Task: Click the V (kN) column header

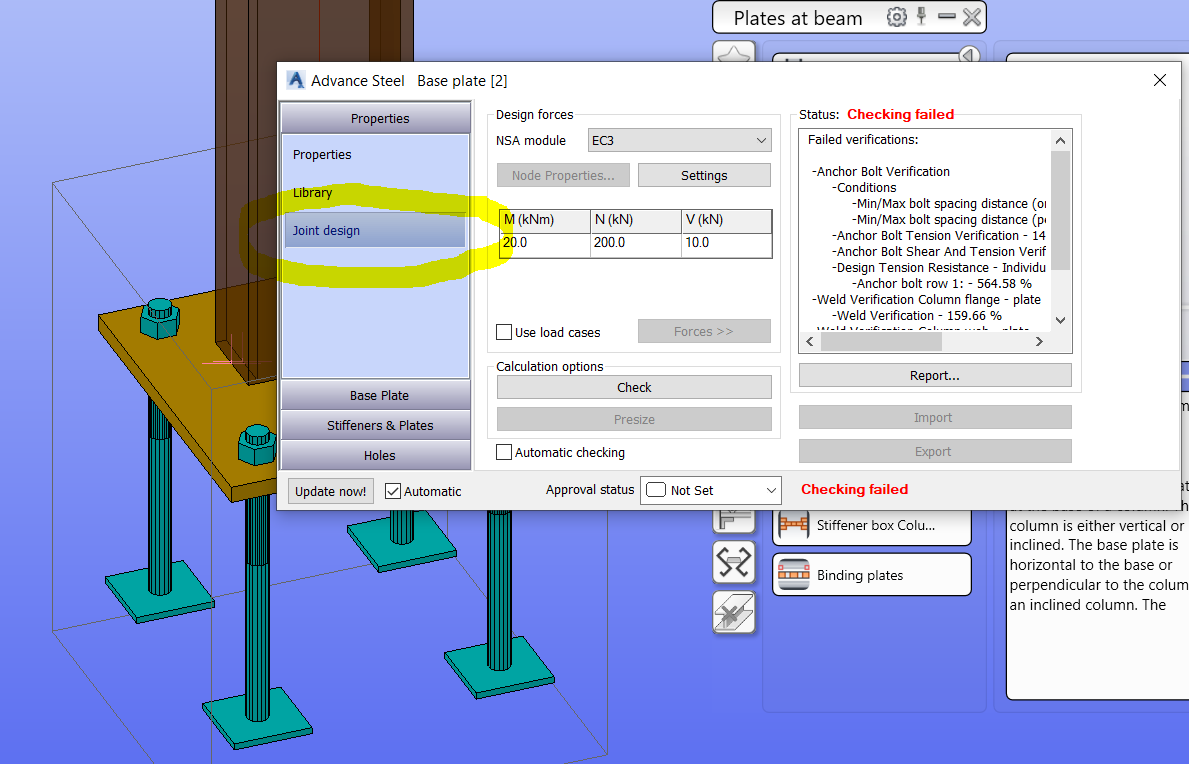Action: tap(726, 221)
